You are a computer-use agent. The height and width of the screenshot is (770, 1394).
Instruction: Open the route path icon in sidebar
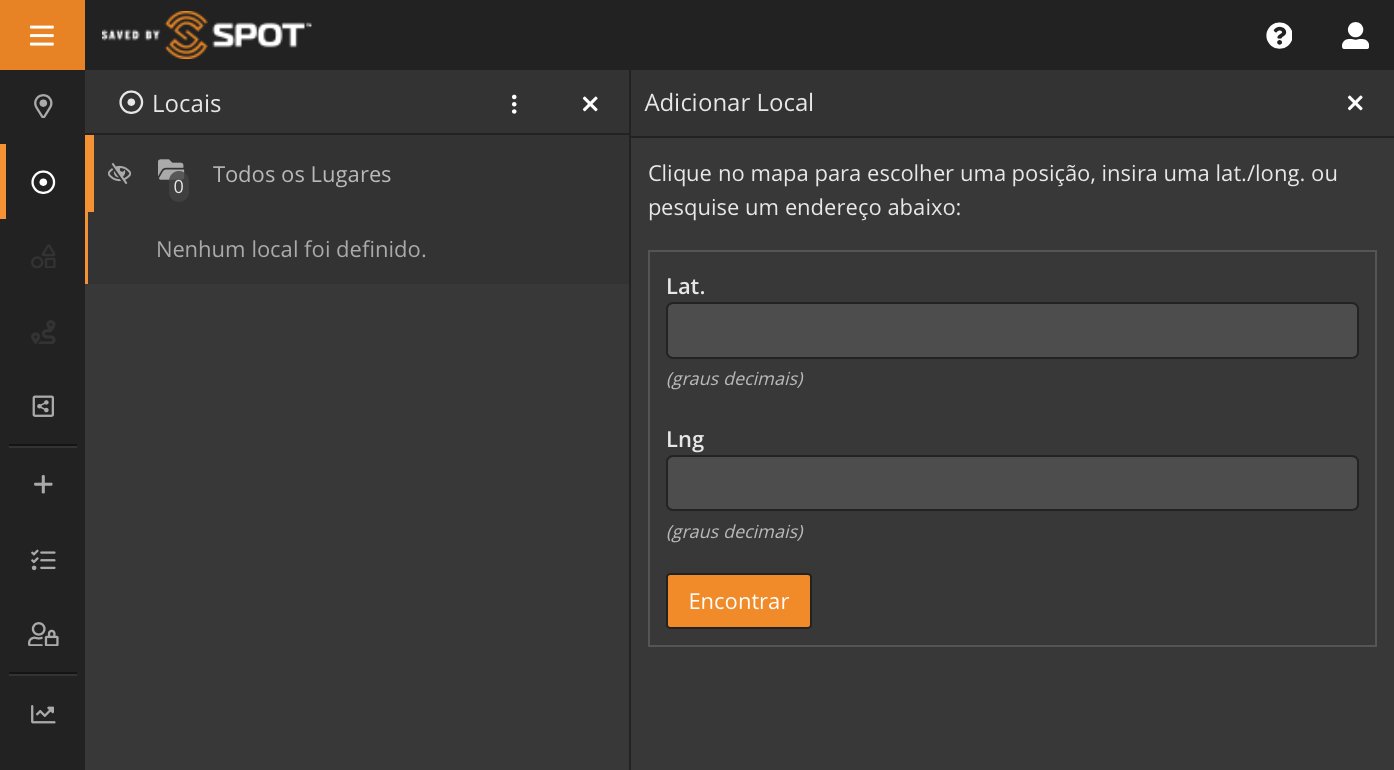(x=43, y=334)
